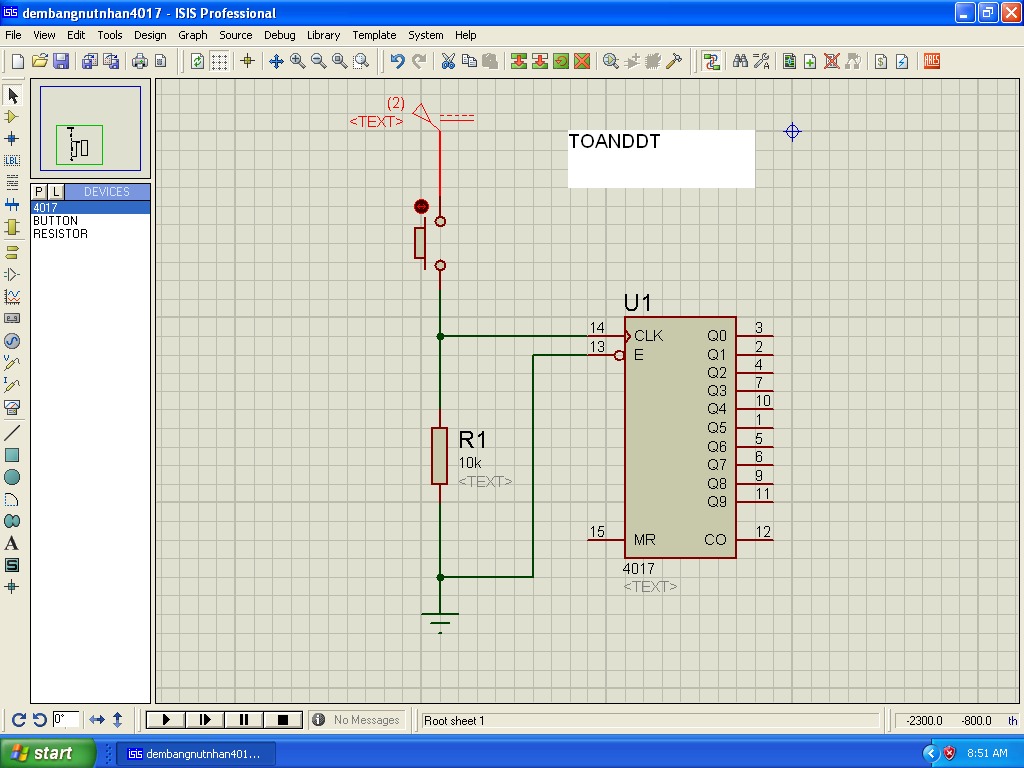
Task: Open the ARES netlist transfer icon
Action: tap(931, 61)
